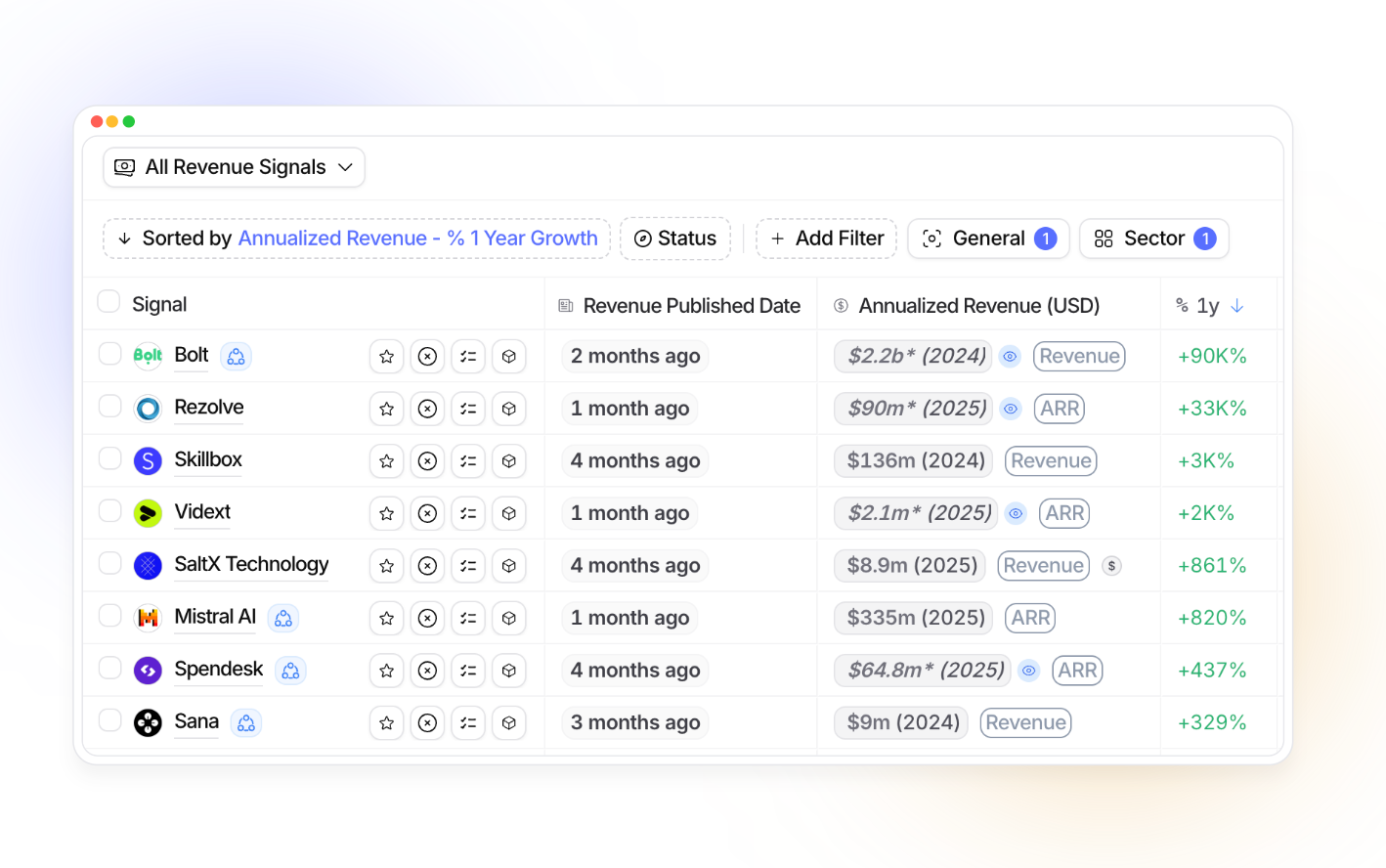Star the SaltX Technology row

[387, 566]
